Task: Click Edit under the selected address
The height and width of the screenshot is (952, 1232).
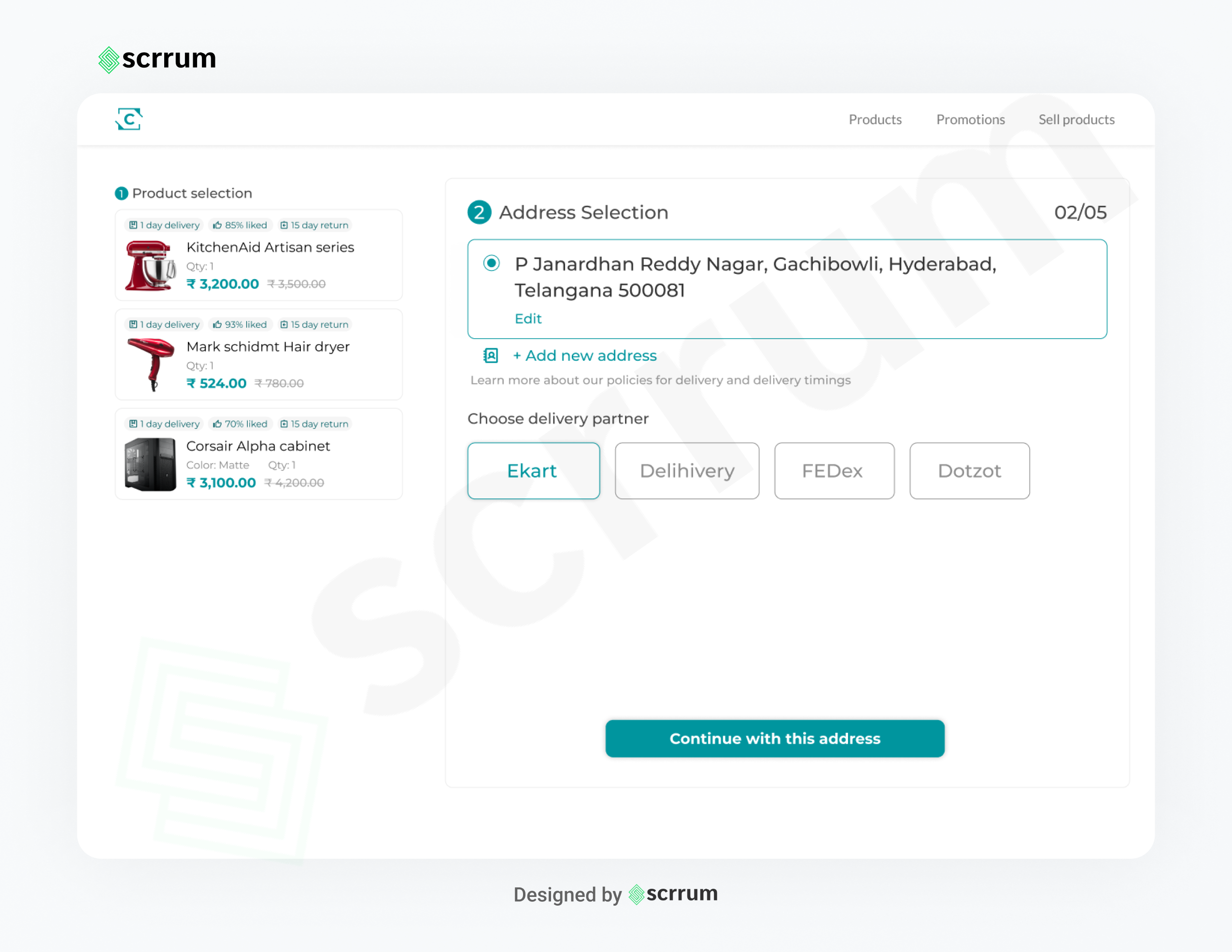Action: point(528,319)
